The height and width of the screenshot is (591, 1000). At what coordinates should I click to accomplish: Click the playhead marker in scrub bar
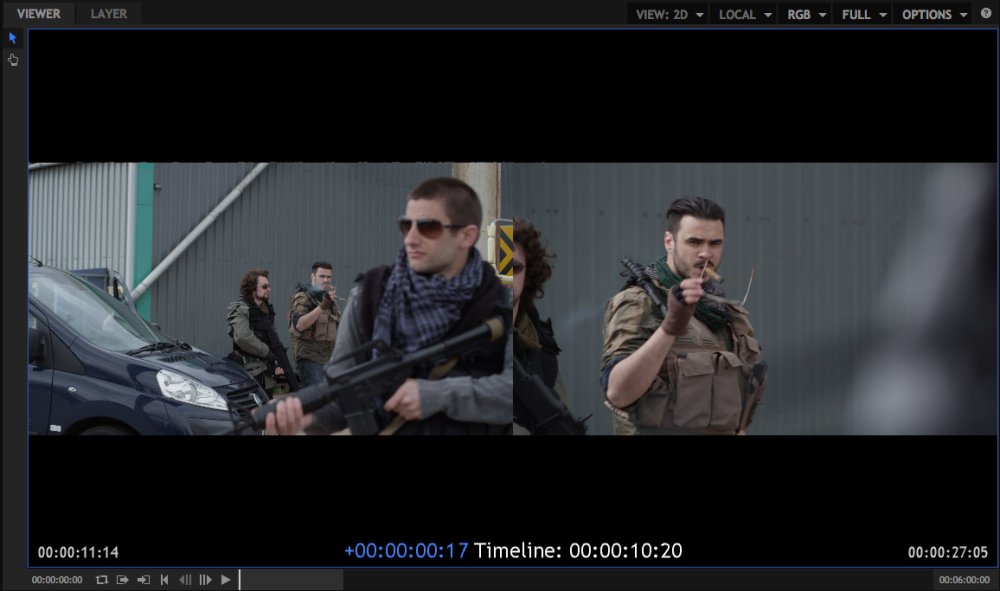240,580
